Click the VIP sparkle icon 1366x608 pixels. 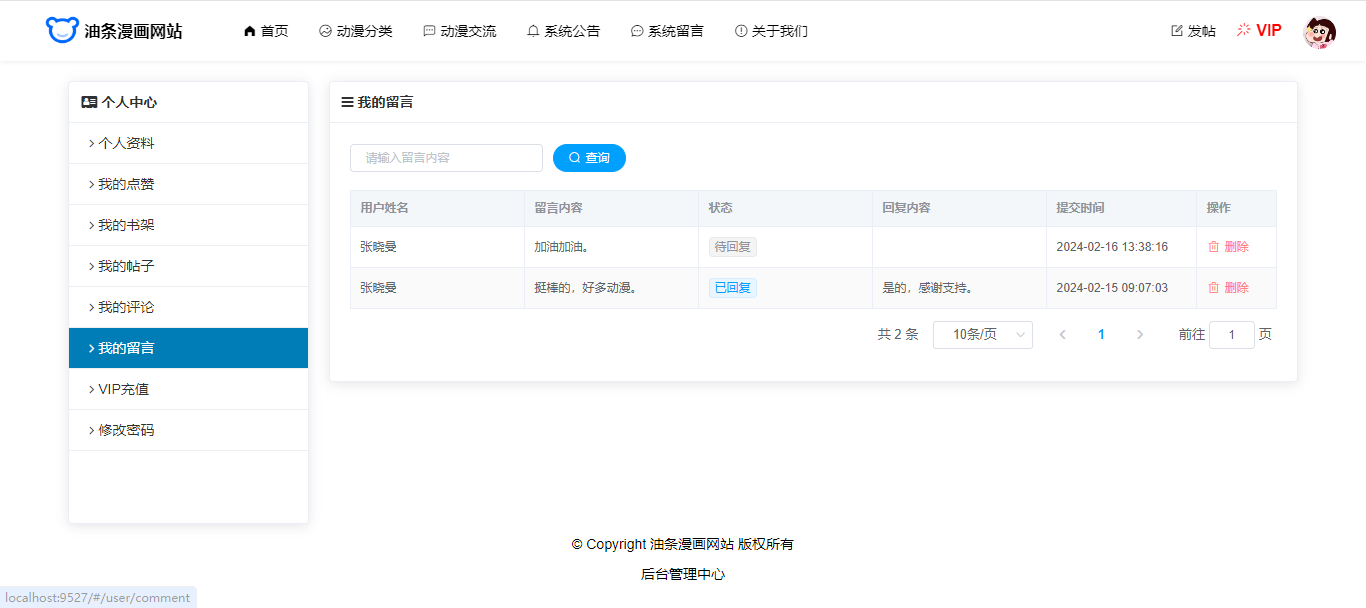[1244, 30]
